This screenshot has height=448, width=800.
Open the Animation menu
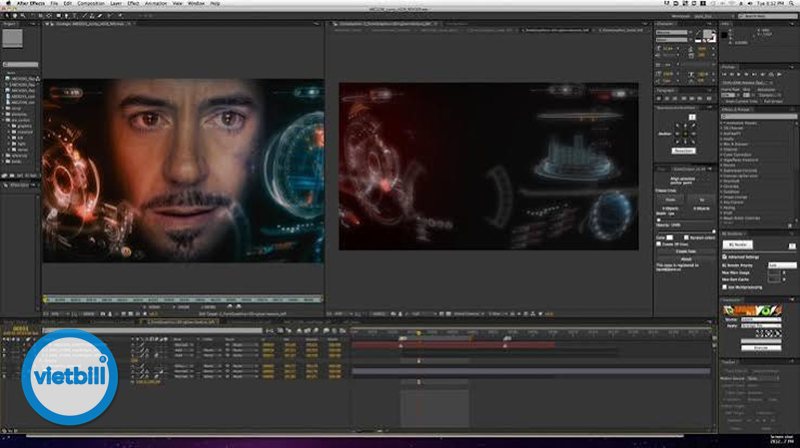pyautogui.click(x=156, y=3)
